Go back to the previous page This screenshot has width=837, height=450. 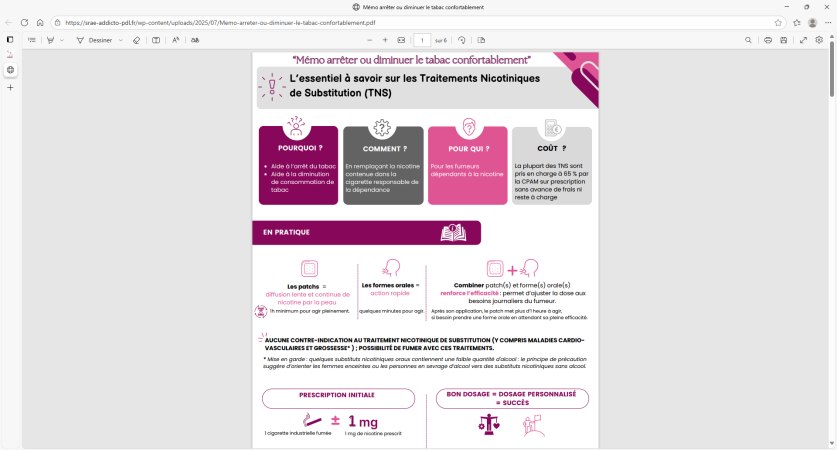(9, 22)
